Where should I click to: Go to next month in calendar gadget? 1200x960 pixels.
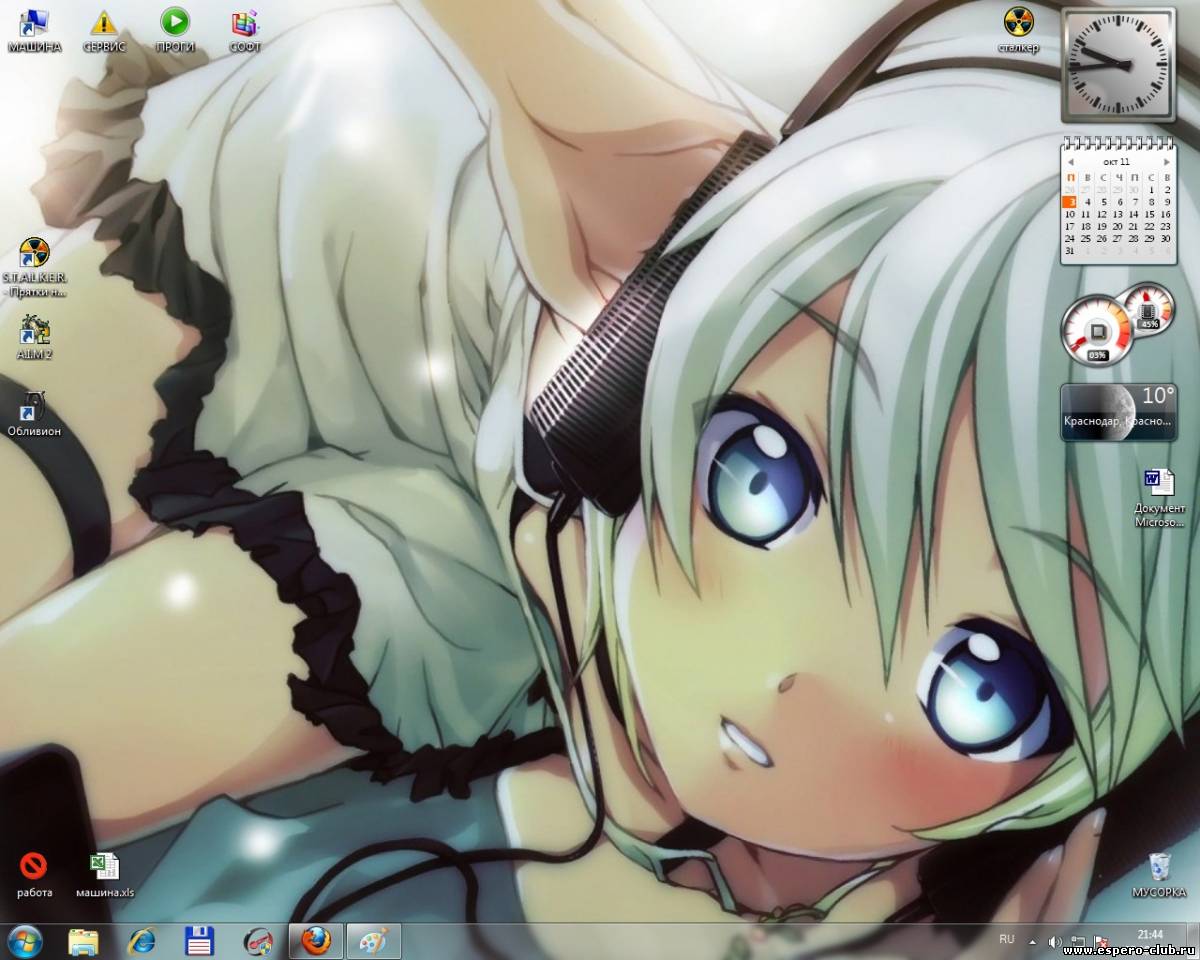tap(1166, 161)
